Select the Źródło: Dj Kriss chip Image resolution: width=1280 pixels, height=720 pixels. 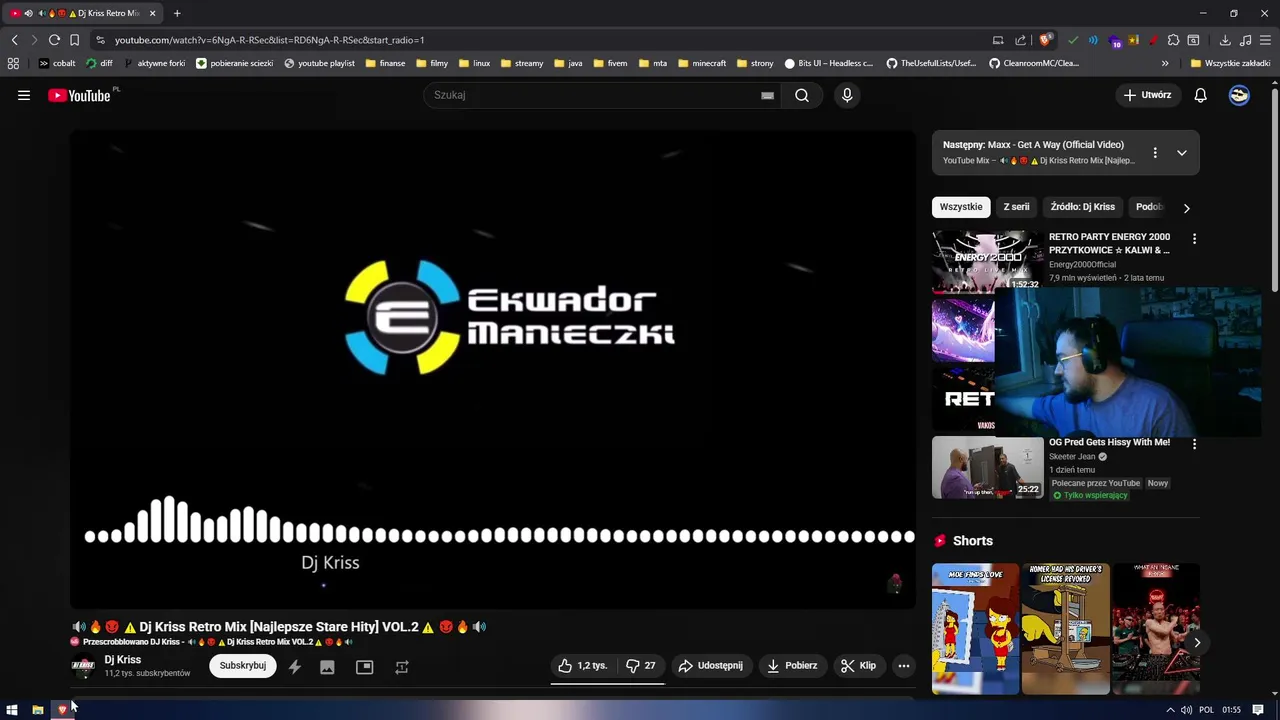(1083, 207)
